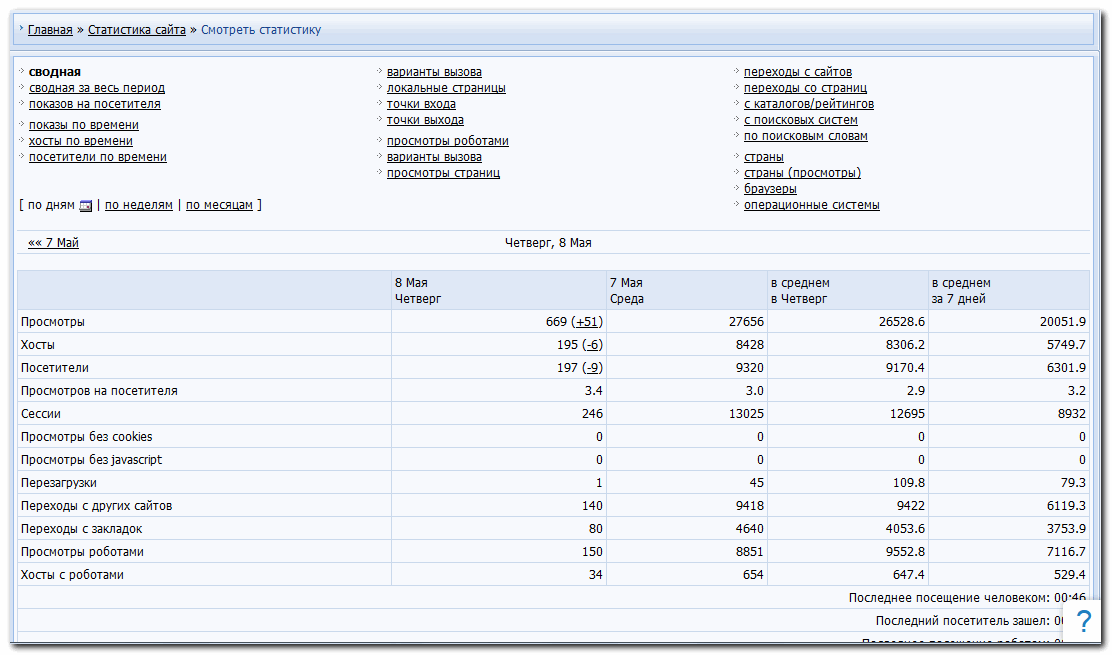Click the -6 change link in Хосты
This screenshot has width=1112, height=655.
click(592, 345)
